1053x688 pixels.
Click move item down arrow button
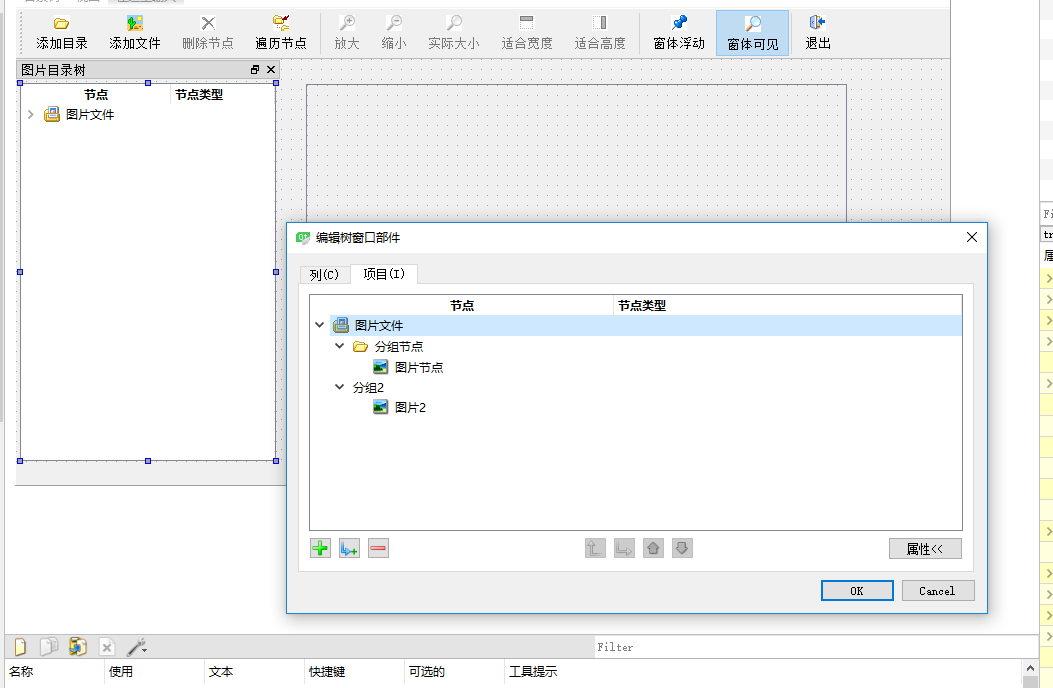682,548
